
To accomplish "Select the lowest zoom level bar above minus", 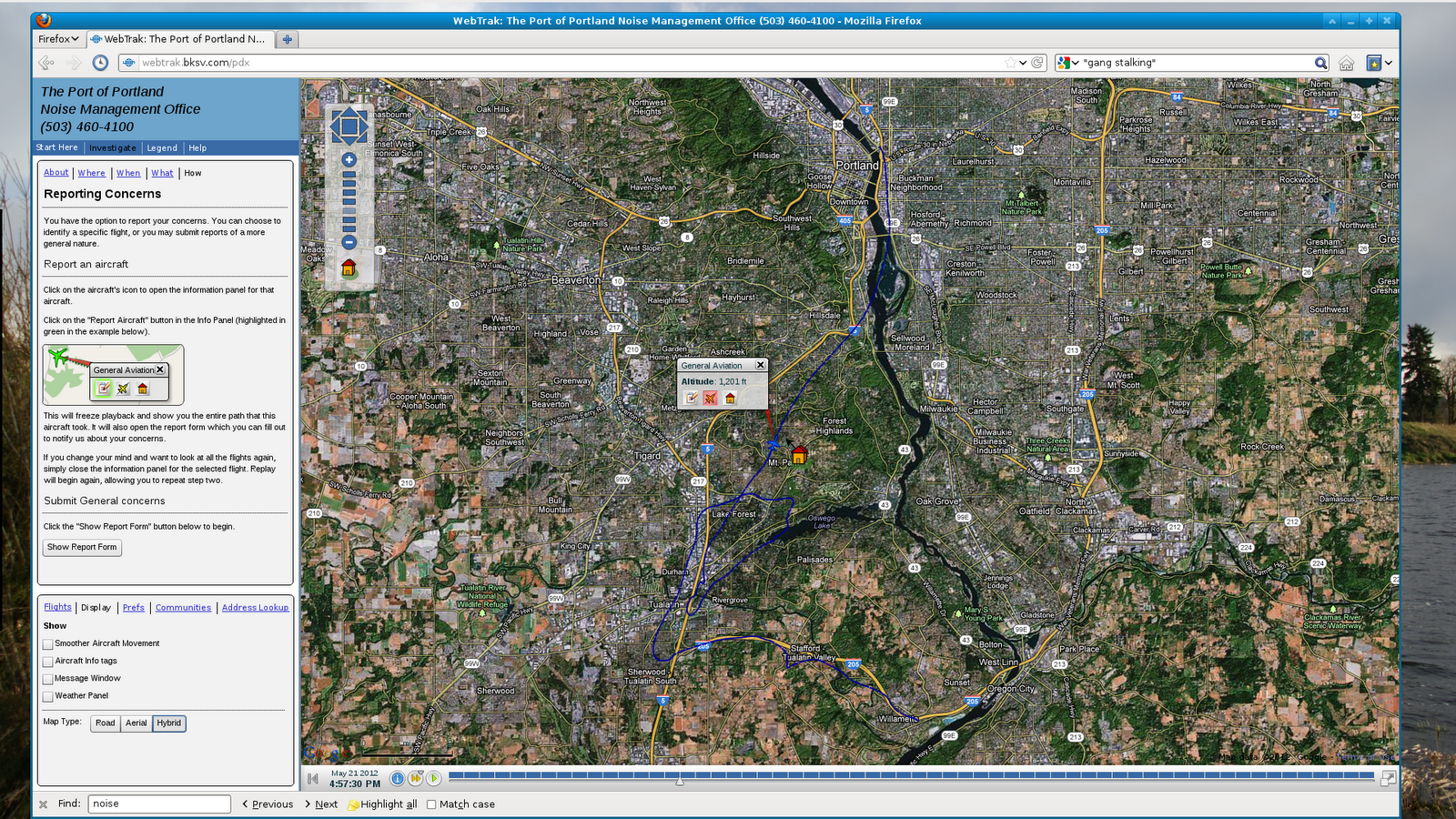I will click(349, 227).
